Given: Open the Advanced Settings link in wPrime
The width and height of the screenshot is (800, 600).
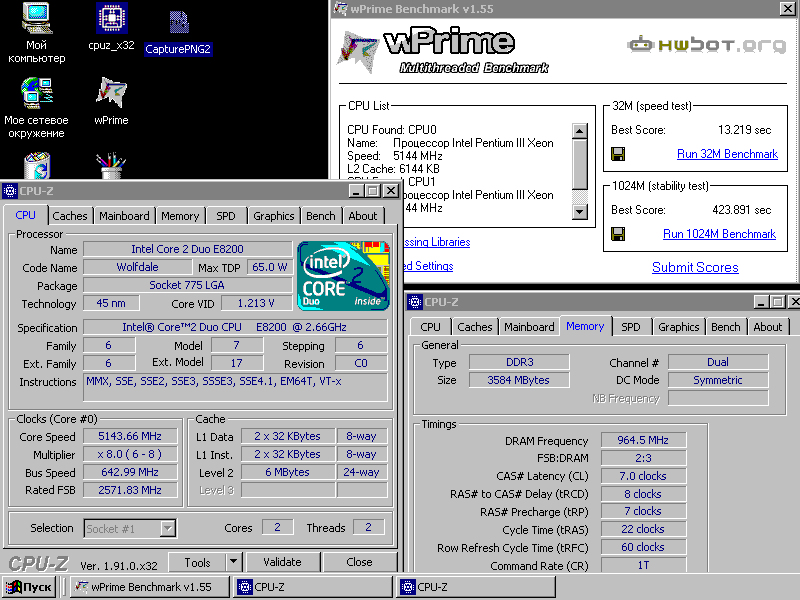Looking at the screenshot, I should pos(428,266).
